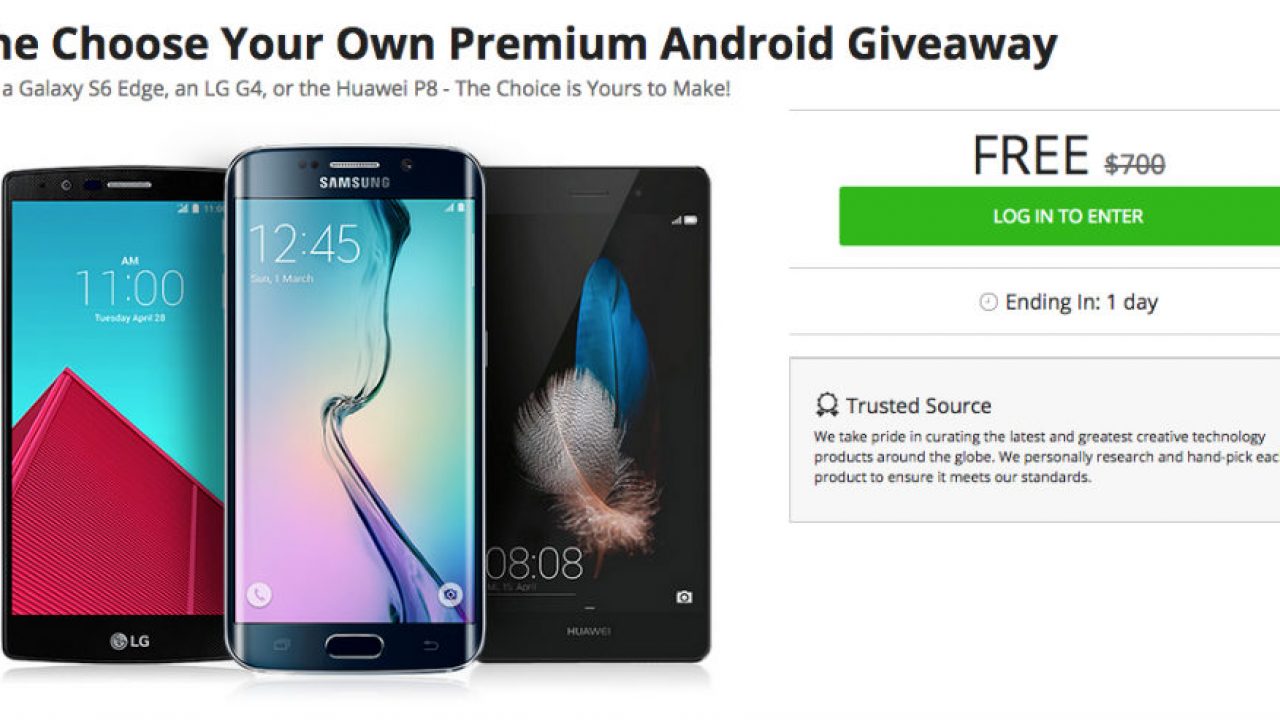Click the LOG IN TO ENTER button
1280x720 pixels.
click(x=1067, y=216)
